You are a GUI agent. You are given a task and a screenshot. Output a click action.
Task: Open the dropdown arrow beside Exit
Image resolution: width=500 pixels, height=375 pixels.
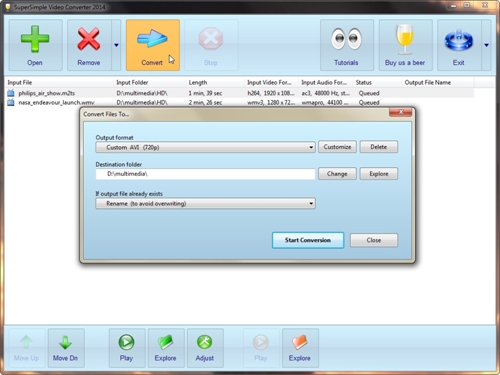click(x=486, y=45)
